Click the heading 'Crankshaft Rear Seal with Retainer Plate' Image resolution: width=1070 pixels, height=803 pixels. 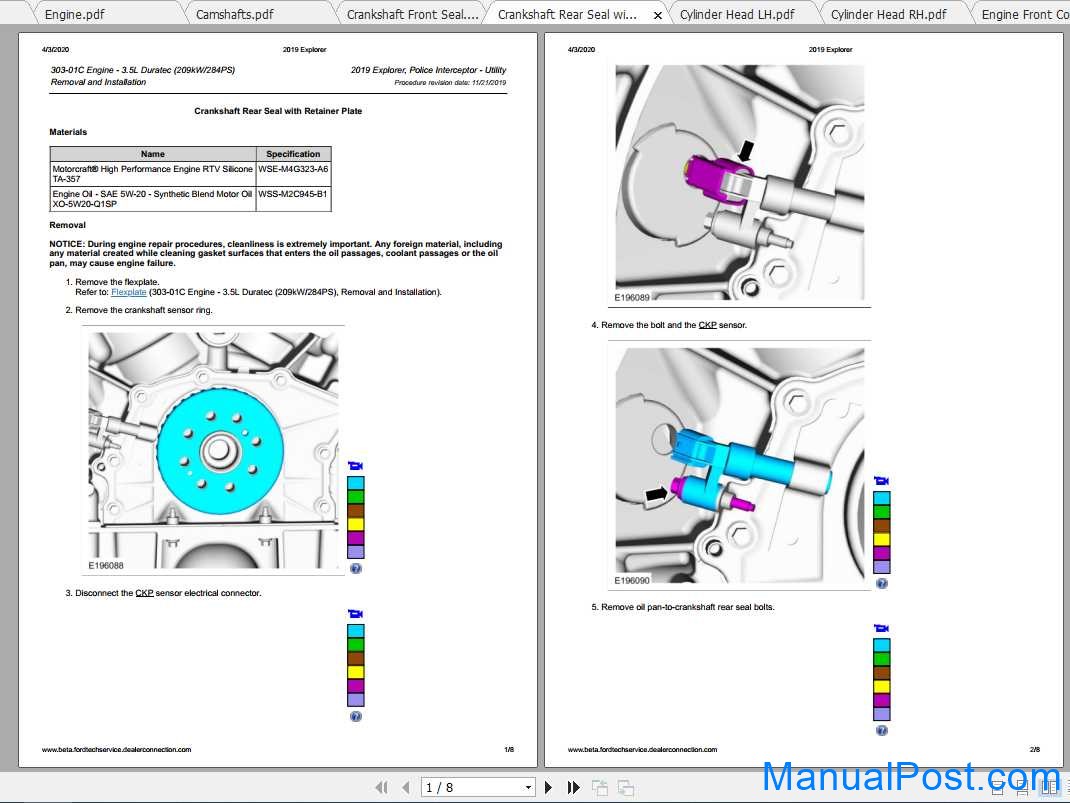[x=278, y=111]
